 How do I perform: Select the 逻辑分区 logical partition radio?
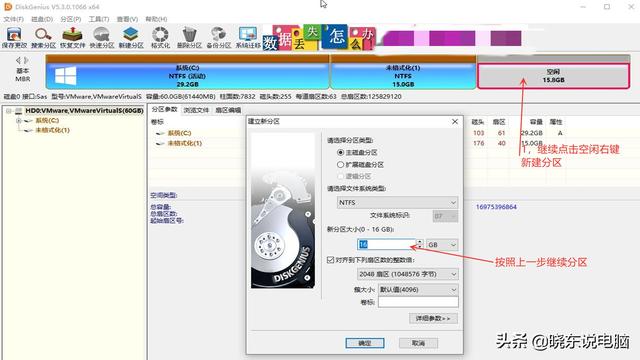coord(340,176)
